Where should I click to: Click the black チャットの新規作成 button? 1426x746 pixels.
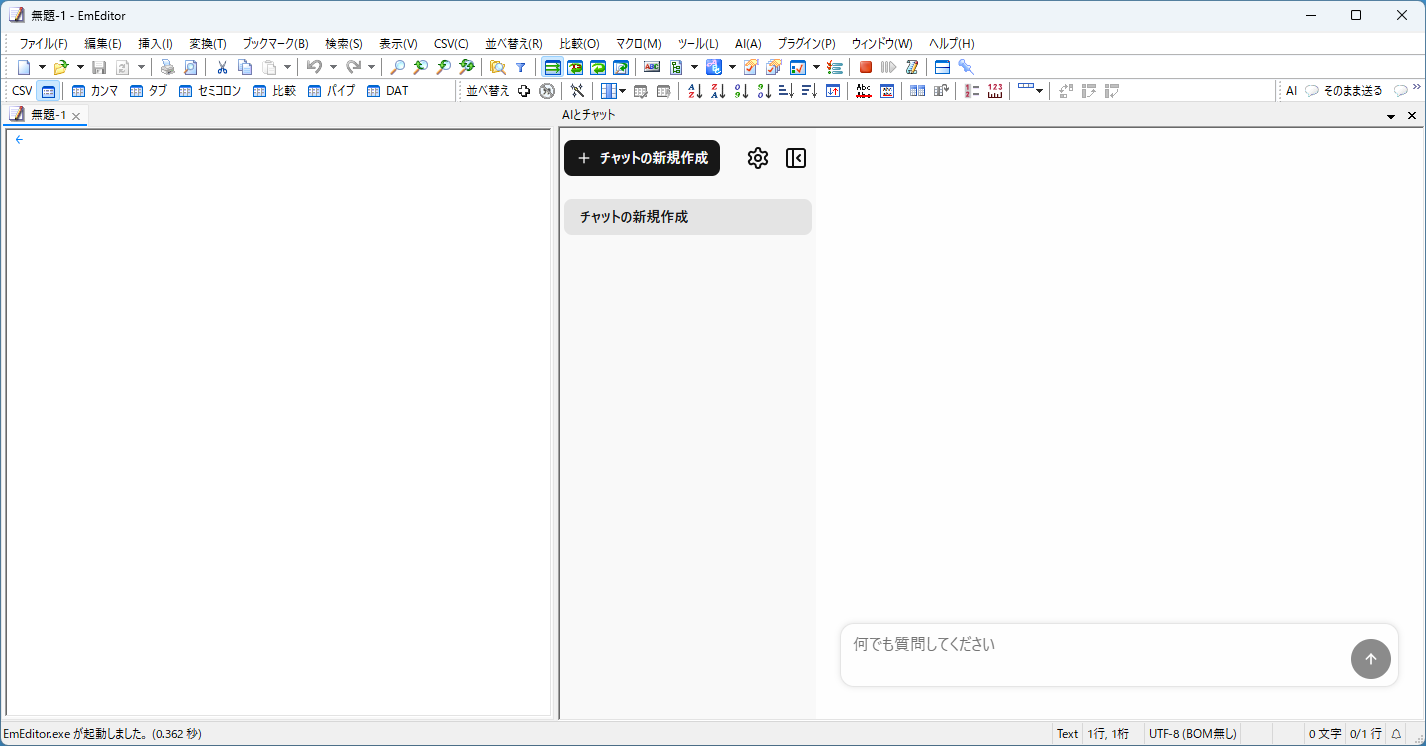[642, 158]
